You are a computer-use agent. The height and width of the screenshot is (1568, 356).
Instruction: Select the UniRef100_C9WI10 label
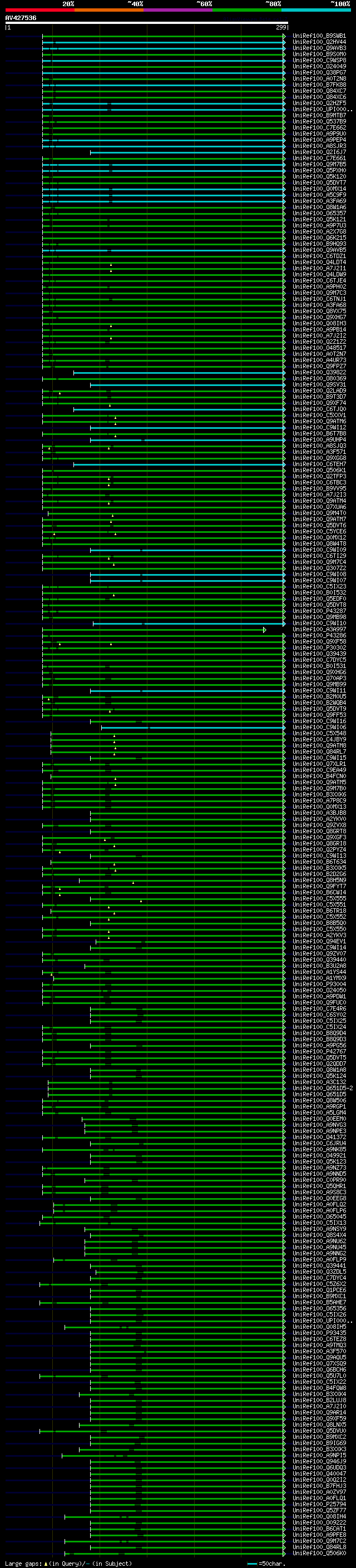pyautogui.click(x=319, y=624)
